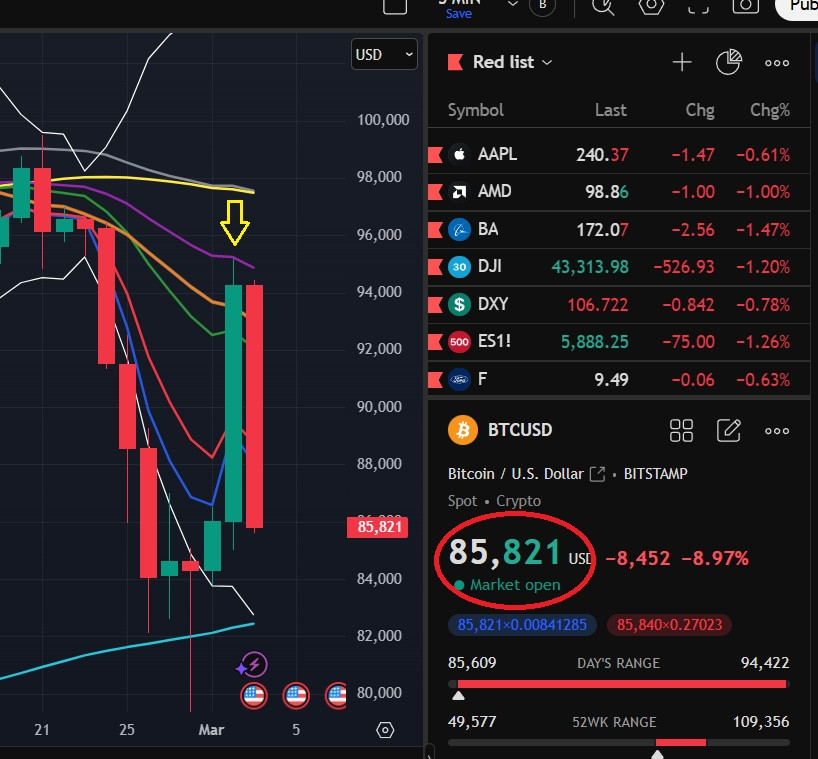Toggle the red flag on the F row

[436, 379]
